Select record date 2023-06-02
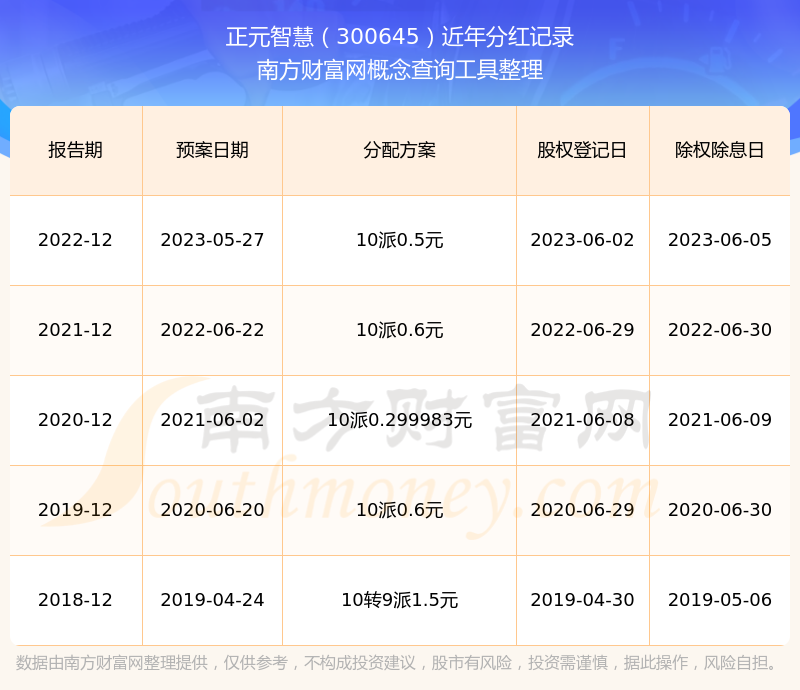Screen dimensions: 800x690 coord(582,240)
